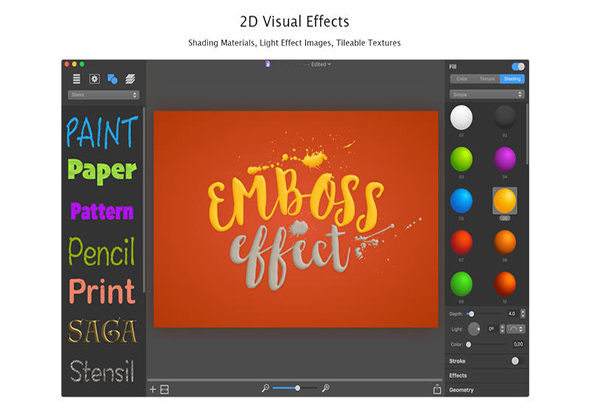Click the share export icon
The image size is (590, 411).
click(437, 389)
